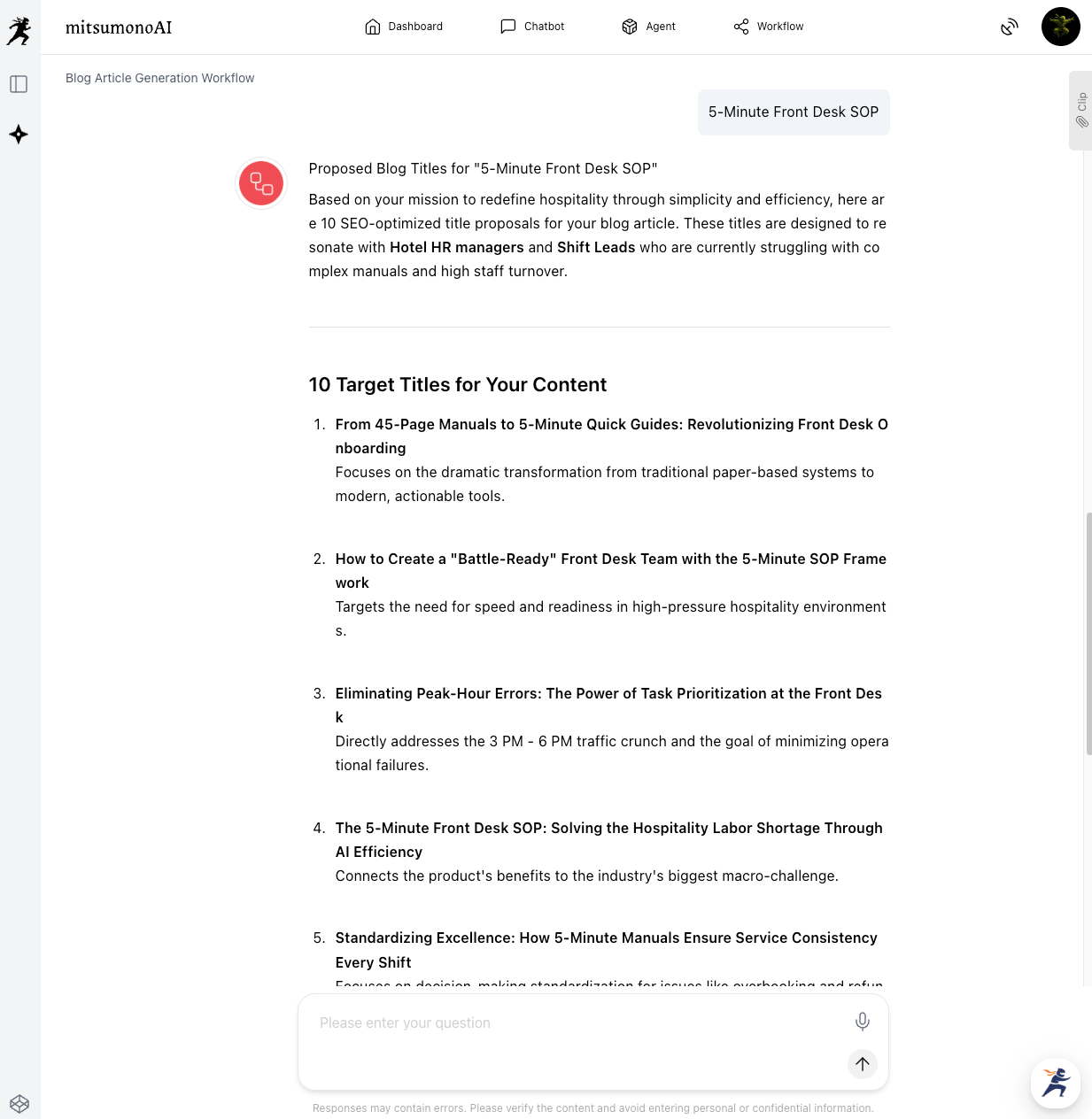Click the Blog Article Generation Workflow title

(159, 78)
